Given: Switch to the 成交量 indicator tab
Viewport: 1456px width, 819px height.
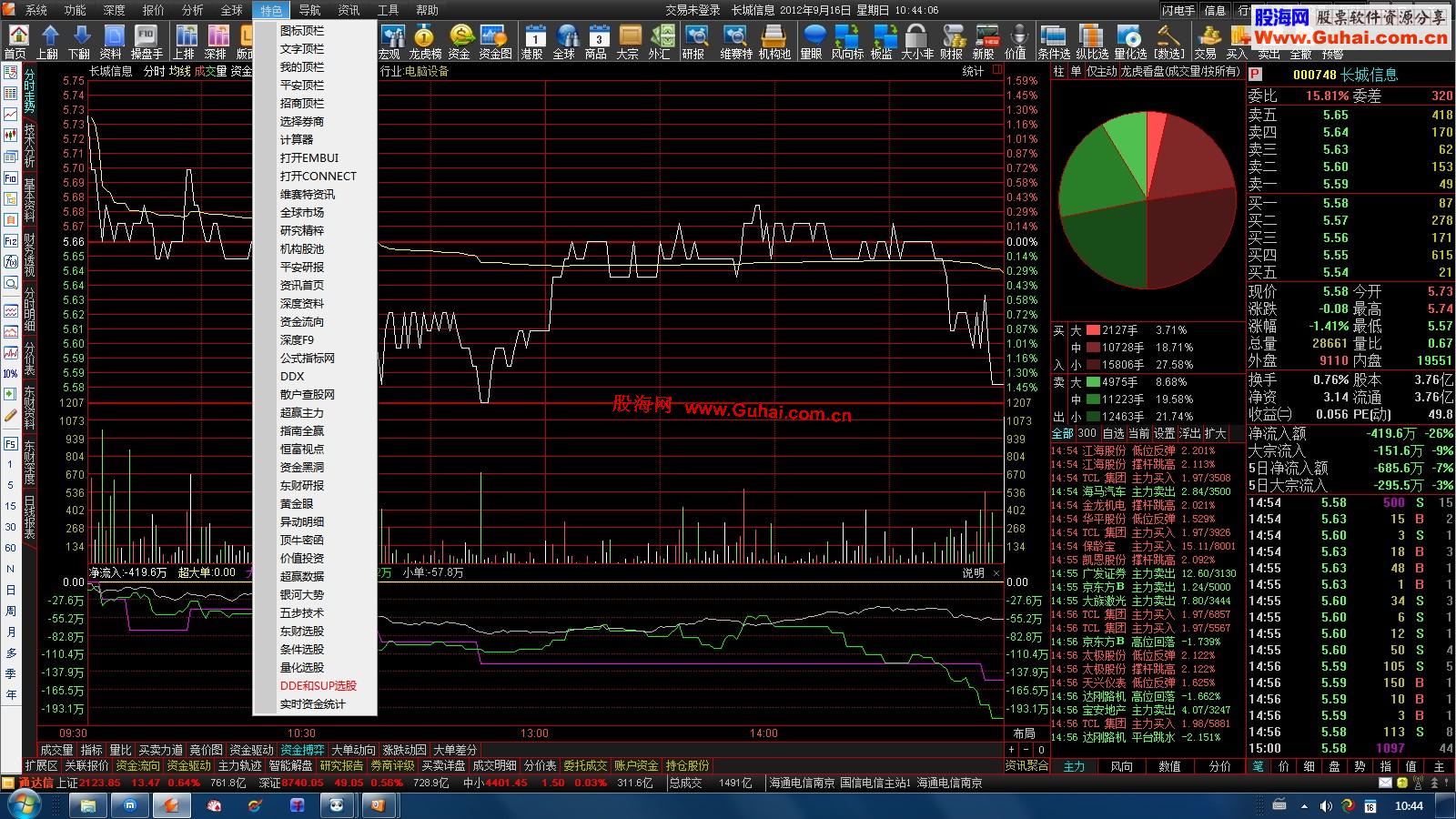Looking at the screenshot, I should coord(56,750).
